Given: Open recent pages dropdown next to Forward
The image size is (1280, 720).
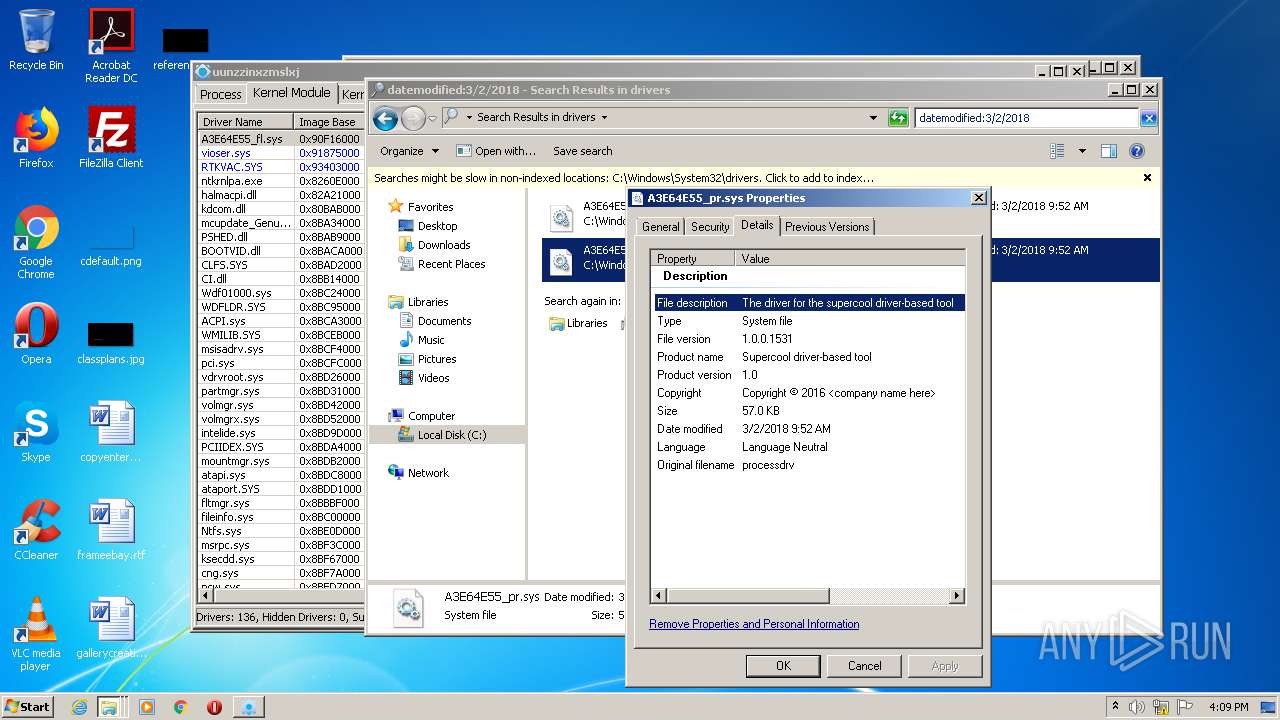Looking at the screenshot, I should coord(432,118).
